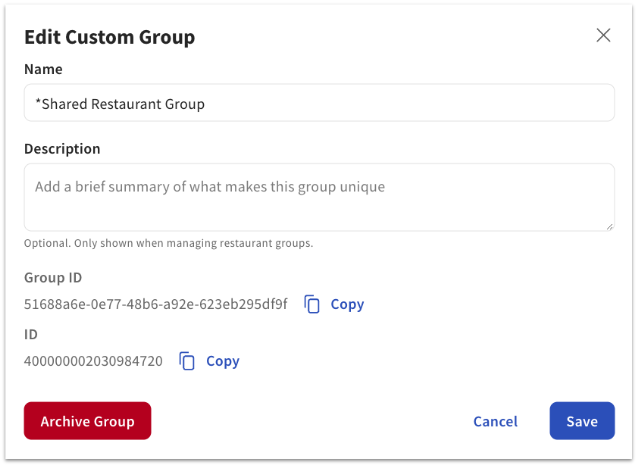Click the Description field label
Image resolution: width=637 pixels, height=466 pixels.
pyautogui.click(x=62, y=149)
